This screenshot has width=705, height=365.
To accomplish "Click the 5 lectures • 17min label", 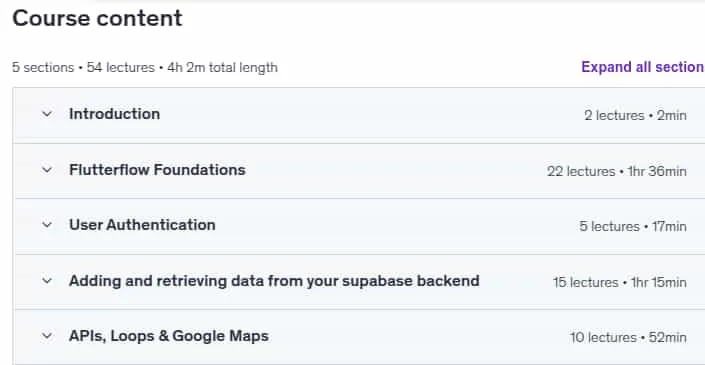I will 633,226.
